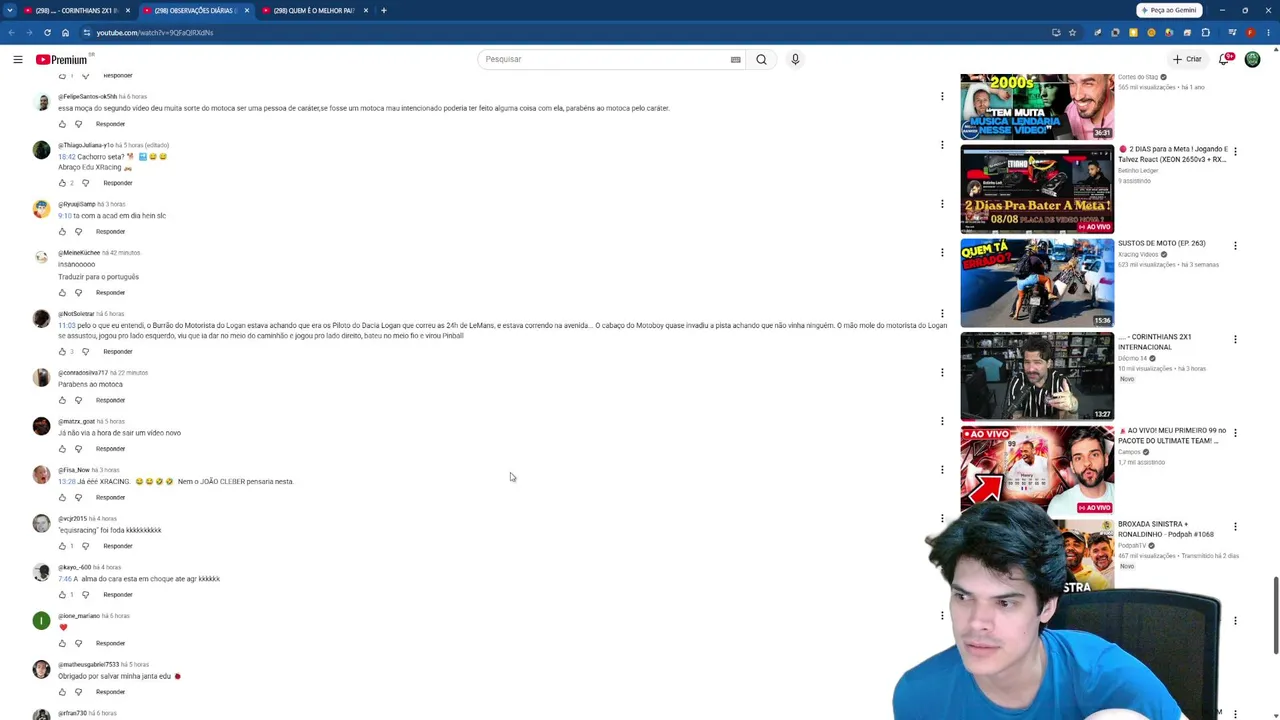The width and height of the screenshot is (1280, 720).
Task: Bookmark this page with the star
Action: click(x=1072, y=32)
